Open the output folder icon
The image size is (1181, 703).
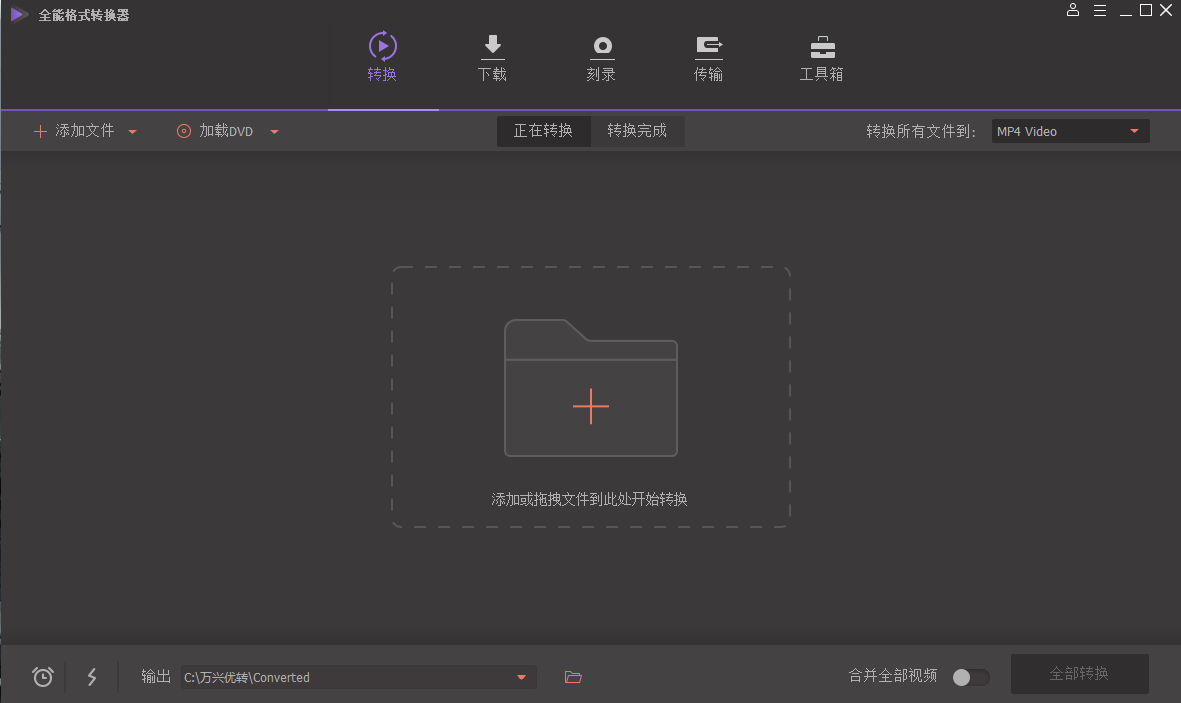573,677
